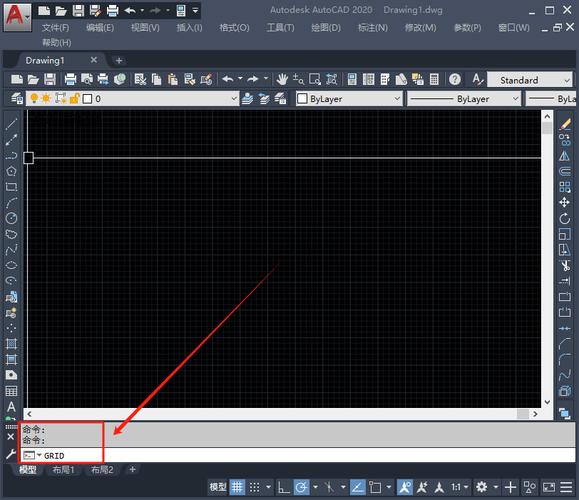Switch to the 布局1 layout tab
579x500 pixels.
tap(64, 470)
